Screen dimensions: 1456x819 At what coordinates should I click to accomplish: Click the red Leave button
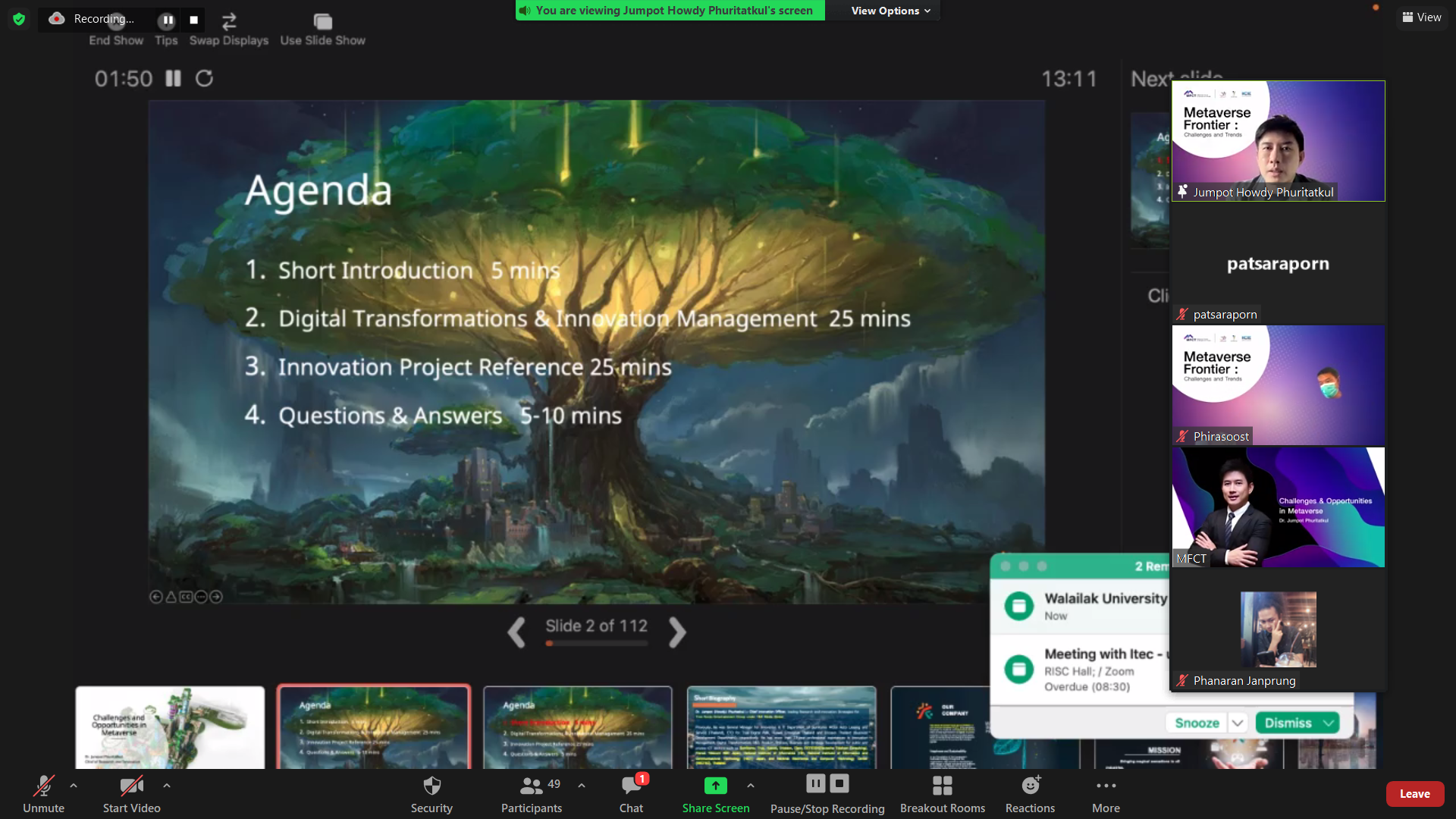pyautogui.click(x=1415, y=794)
